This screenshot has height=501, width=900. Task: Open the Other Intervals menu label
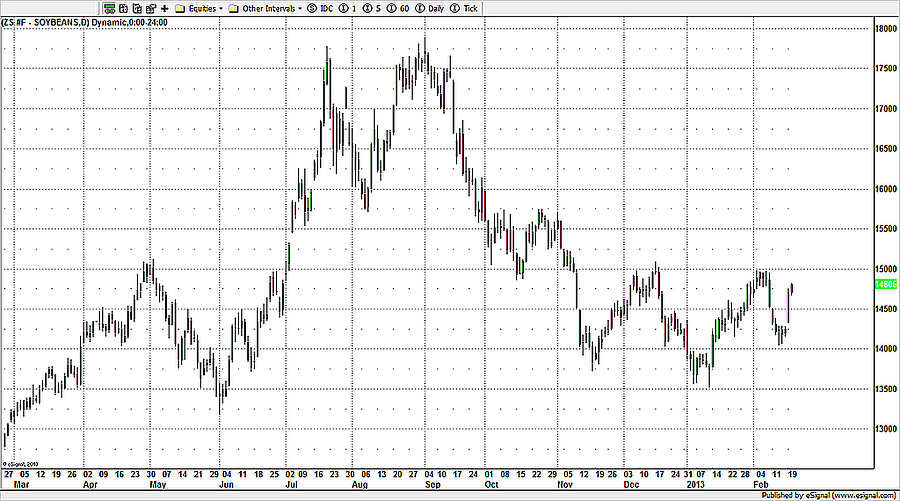point(268,8)
